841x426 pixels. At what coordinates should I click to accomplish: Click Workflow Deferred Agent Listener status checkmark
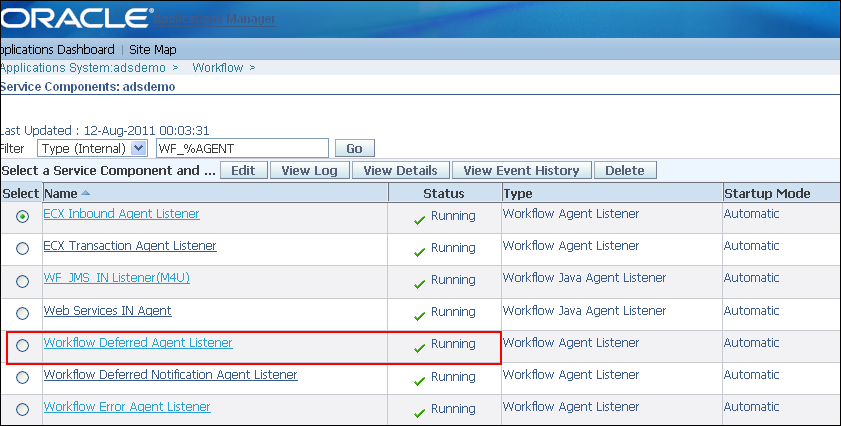tap(420, 346)
